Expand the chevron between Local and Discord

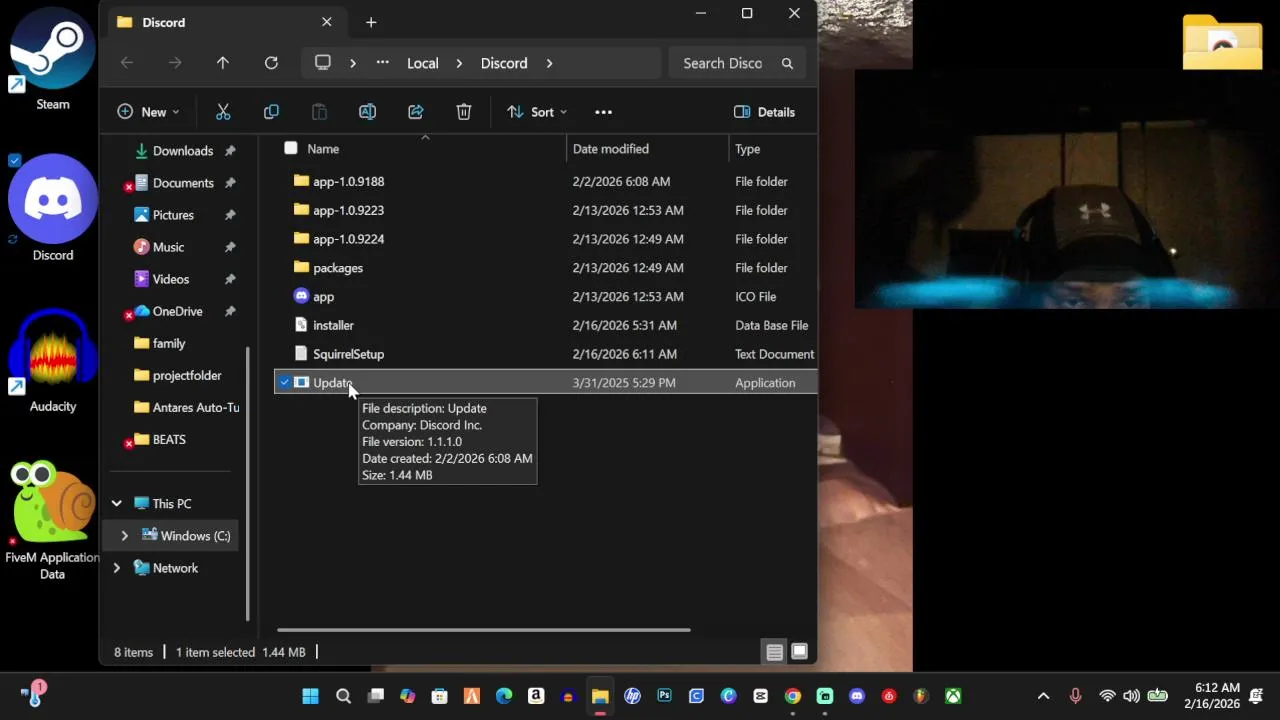point(459,63)
